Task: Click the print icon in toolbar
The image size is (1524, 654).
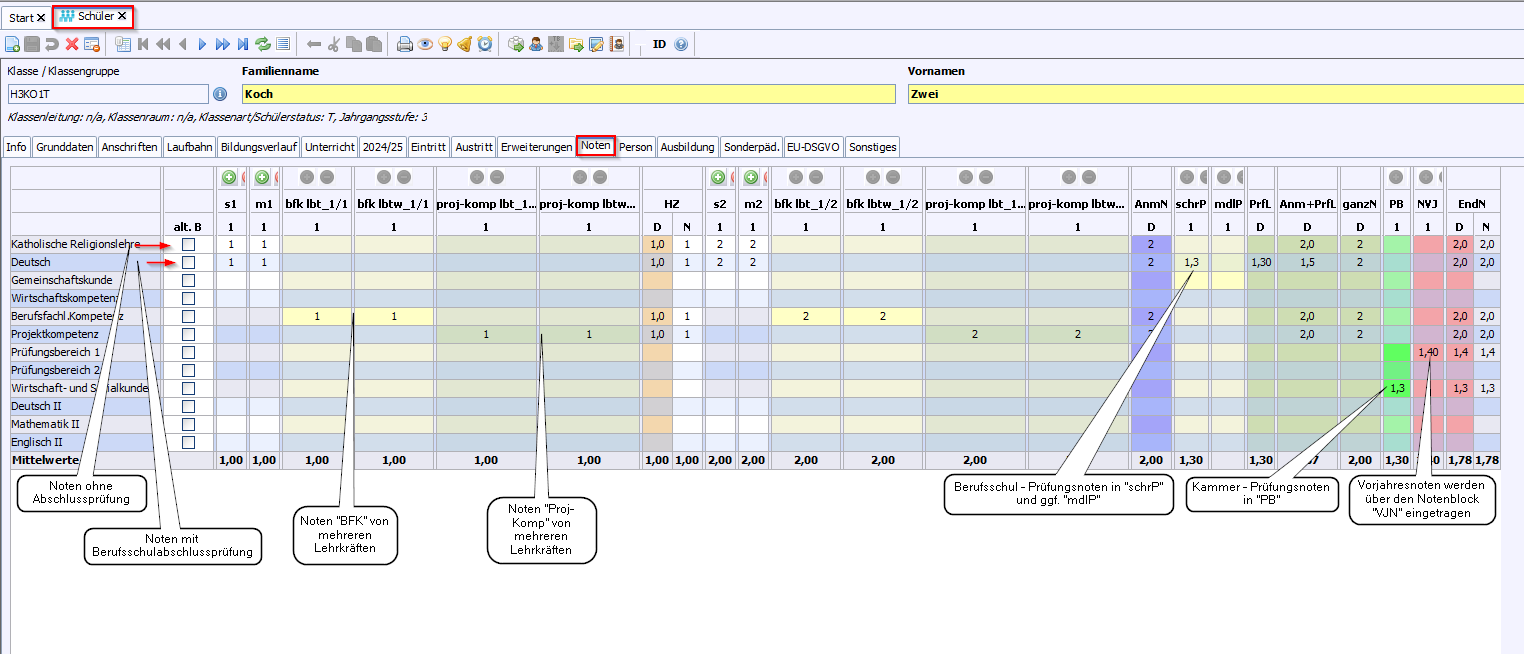Action: (x=405, y=44)
